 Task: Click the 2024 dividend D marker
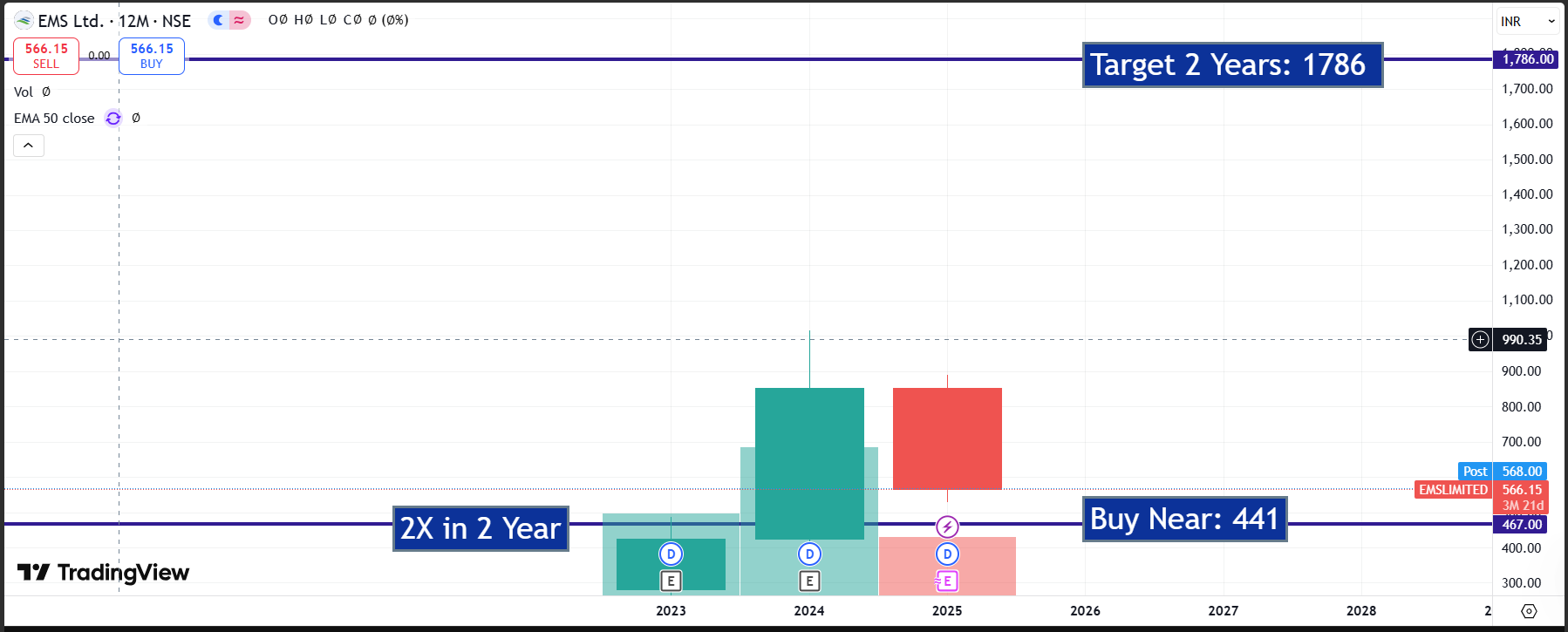click(809, 554)
